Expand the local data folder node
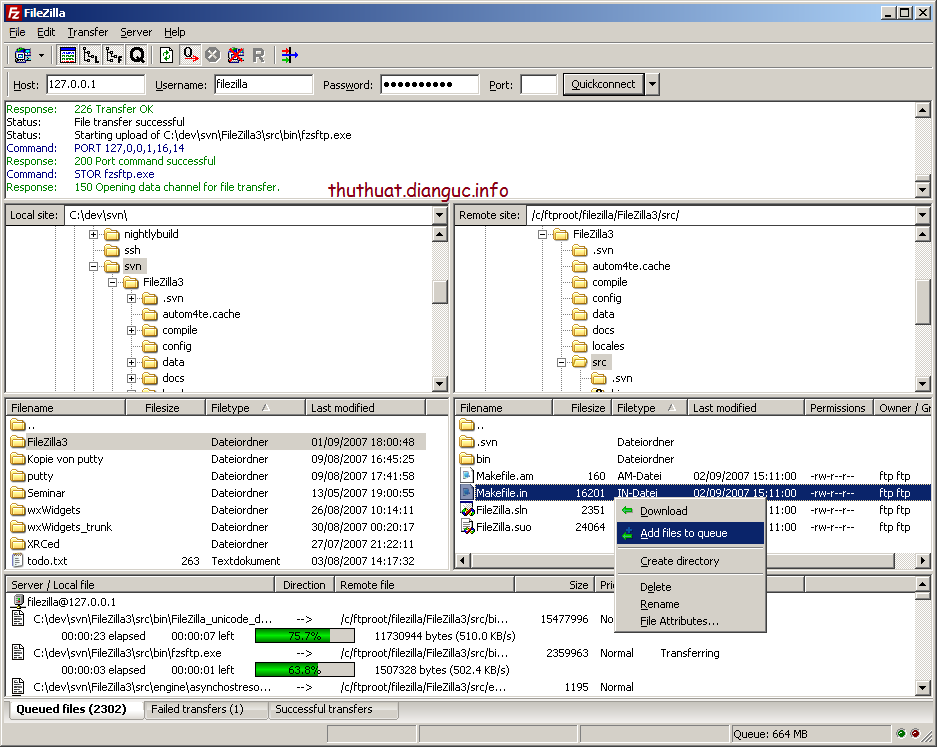Viewport: 937px width, 747px height. [x=131, y=362]
